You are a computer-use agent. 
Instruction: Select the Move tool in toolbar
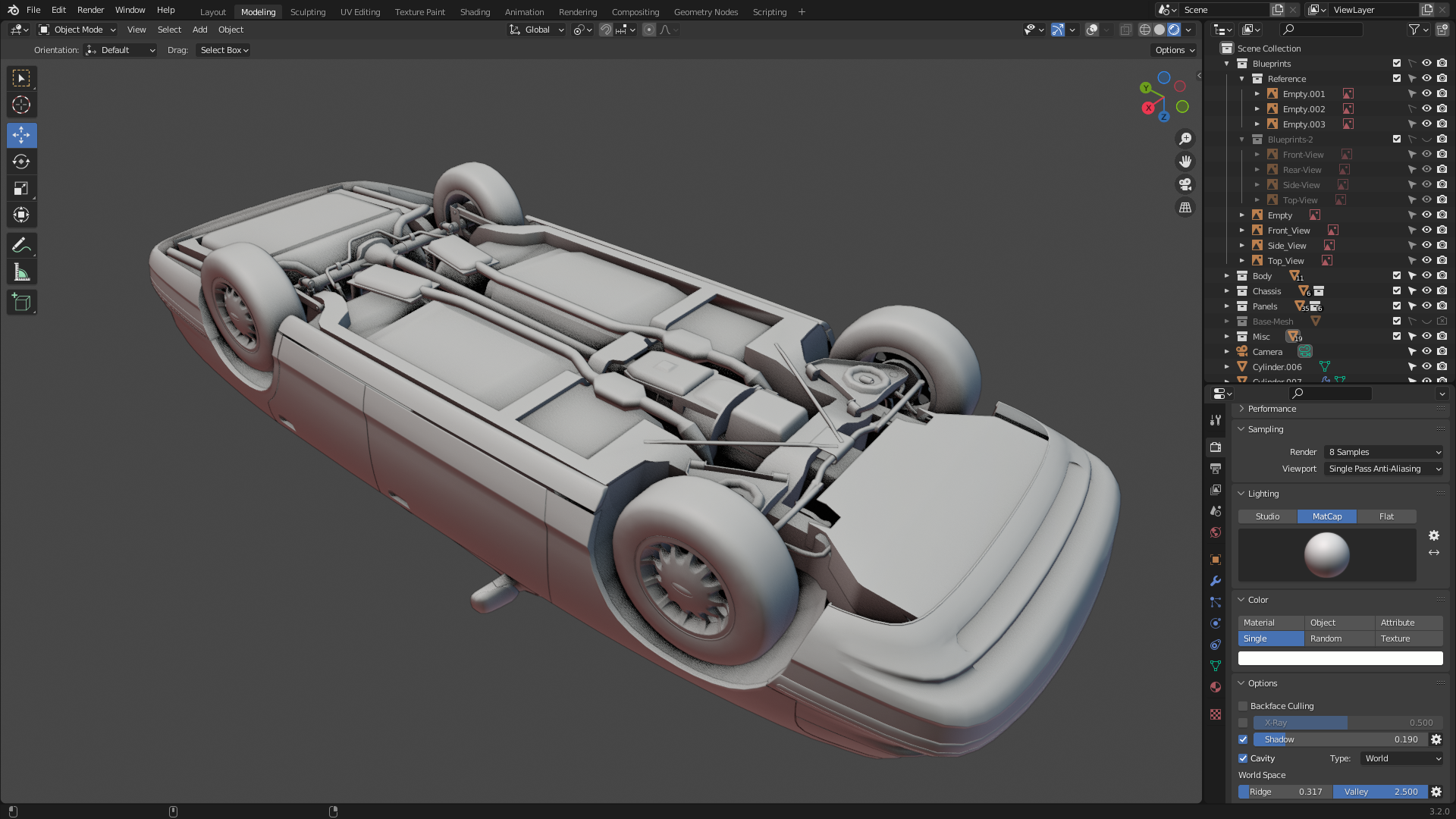pos(21,136)
